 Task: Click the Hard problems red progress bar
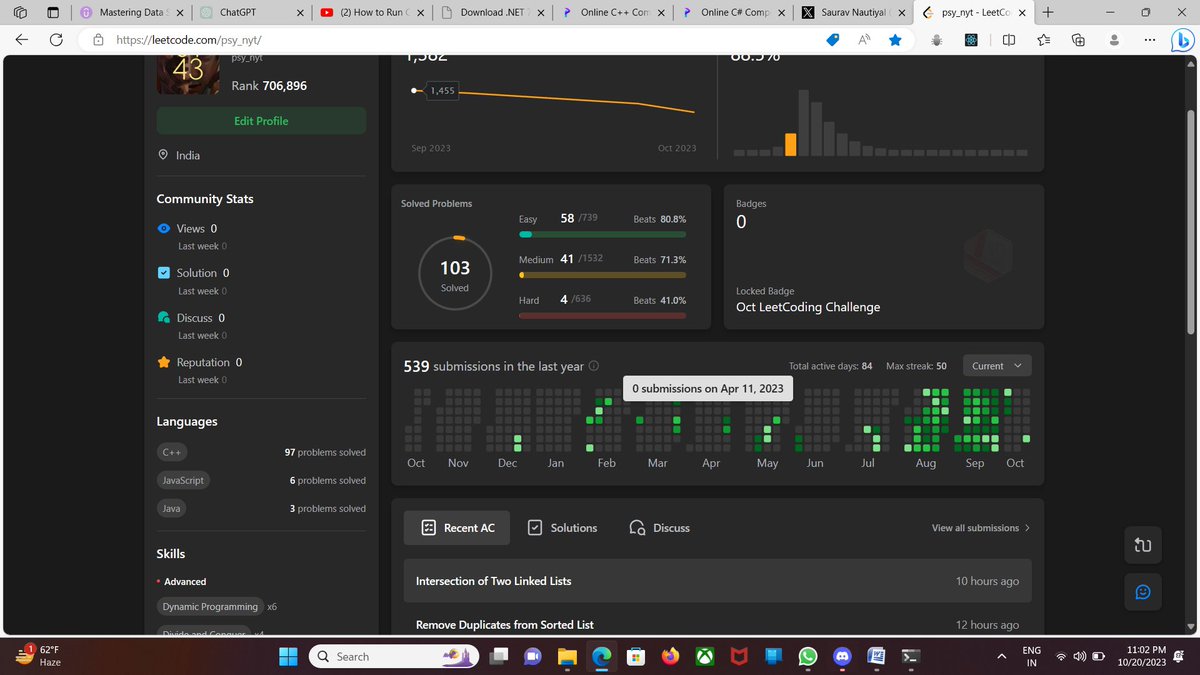point(602,315)
